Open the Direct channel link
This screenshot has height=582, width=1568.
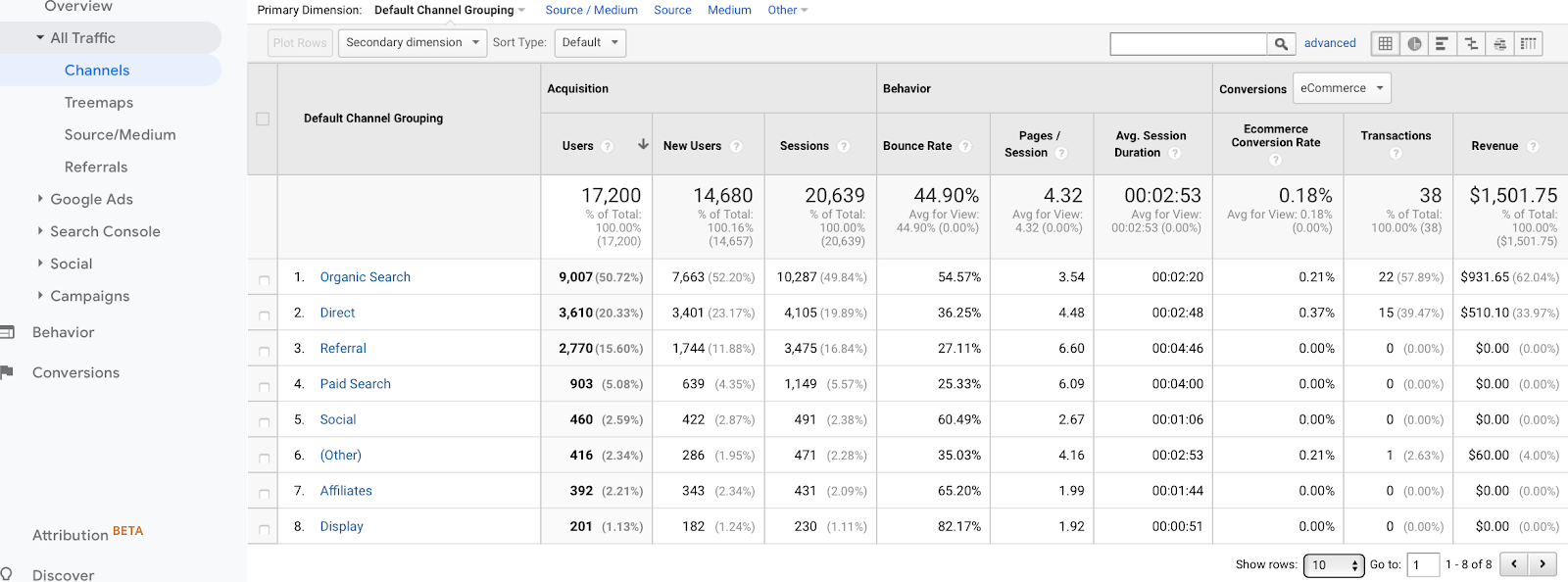pyautogui.click(x=337, y=313)
